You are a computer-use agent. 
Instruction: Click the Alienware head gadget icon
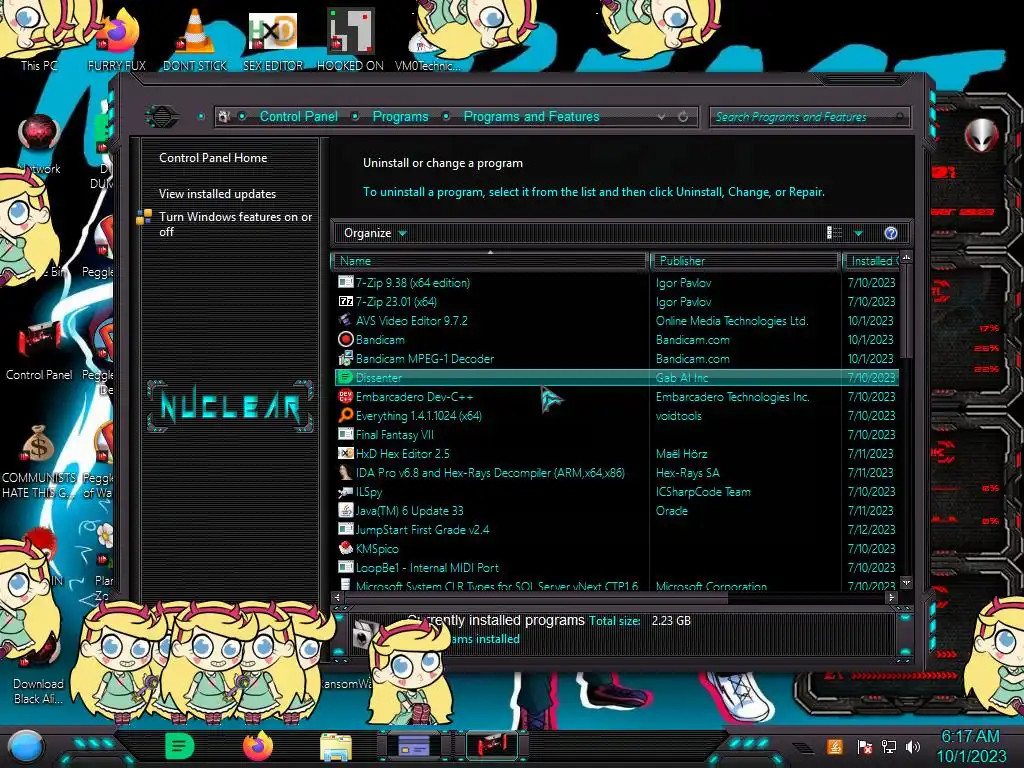tap(982, 135)
